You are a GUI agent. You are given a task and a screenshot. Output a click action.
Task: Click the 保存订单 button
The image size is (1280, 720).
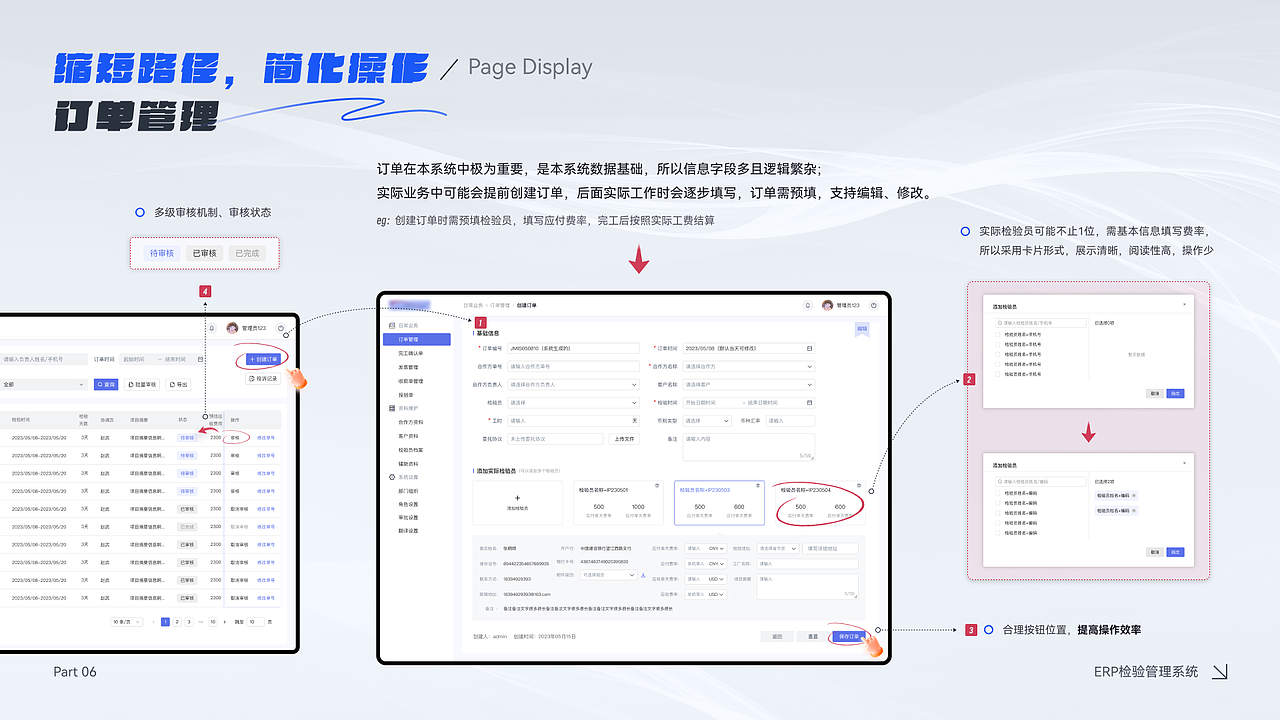(849, 636)
